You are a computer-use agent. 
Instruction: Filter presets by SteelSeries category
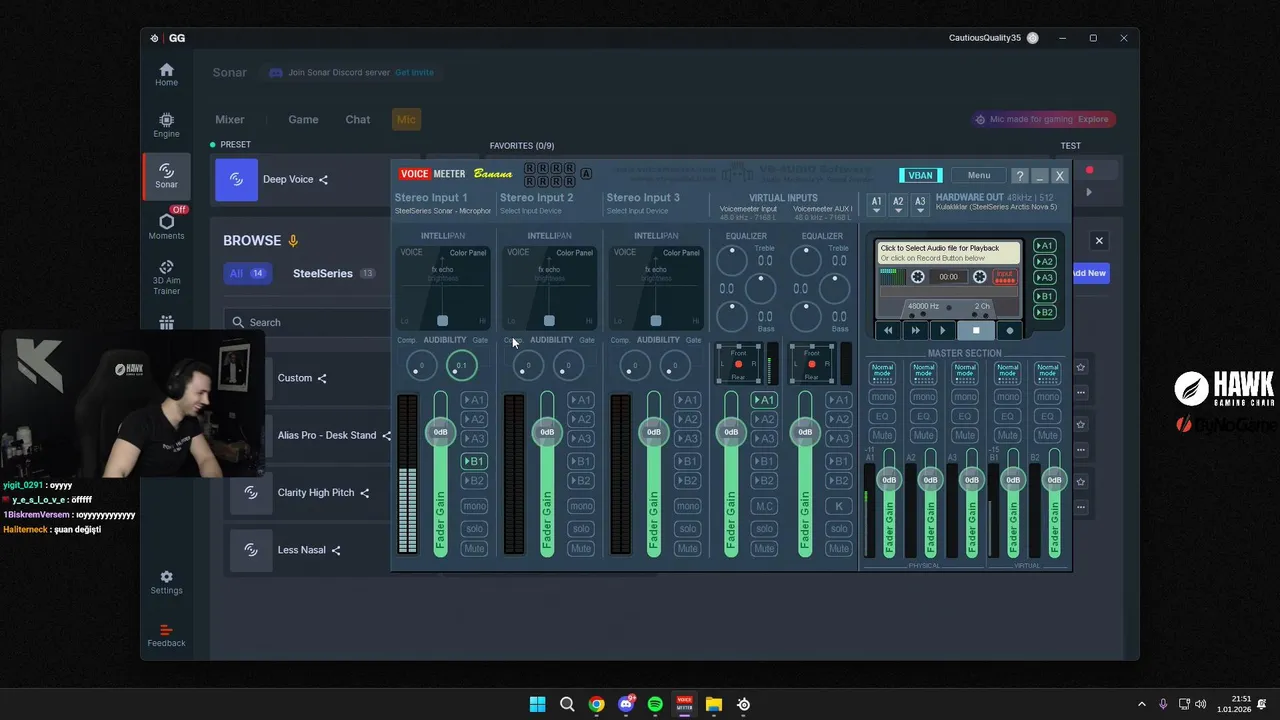(333, 274)
